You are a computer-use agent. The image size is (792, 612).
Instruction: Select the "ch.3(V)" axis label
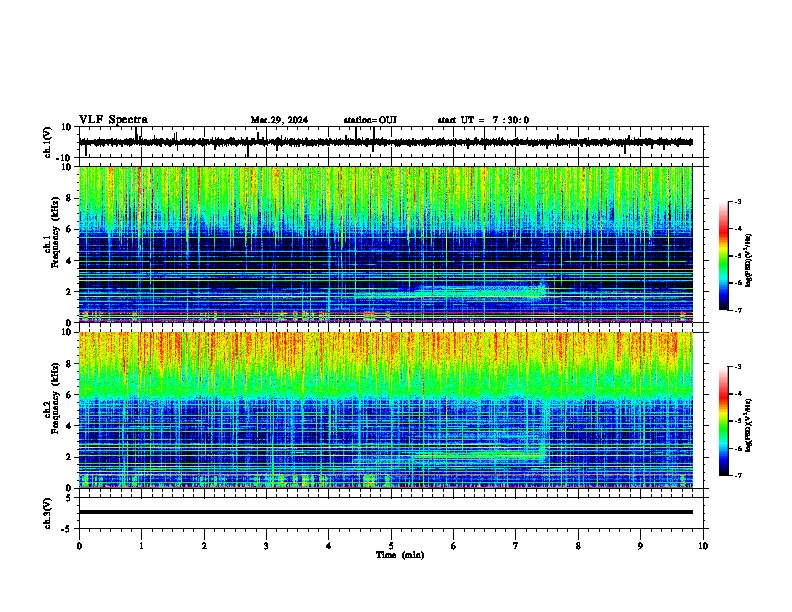pos(48,513)
